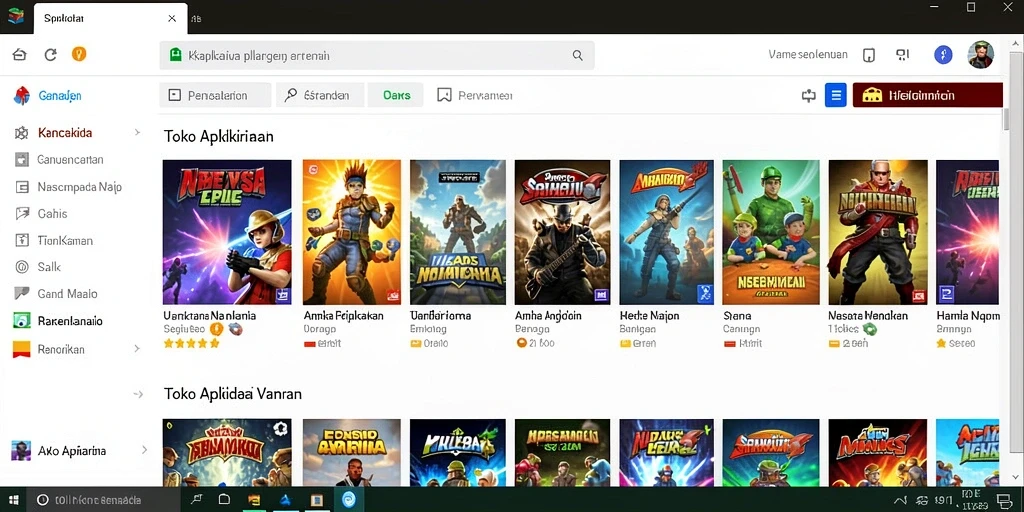Select the blue list view icon
The height and width of the screenshot is (512, 1024).
835,95
